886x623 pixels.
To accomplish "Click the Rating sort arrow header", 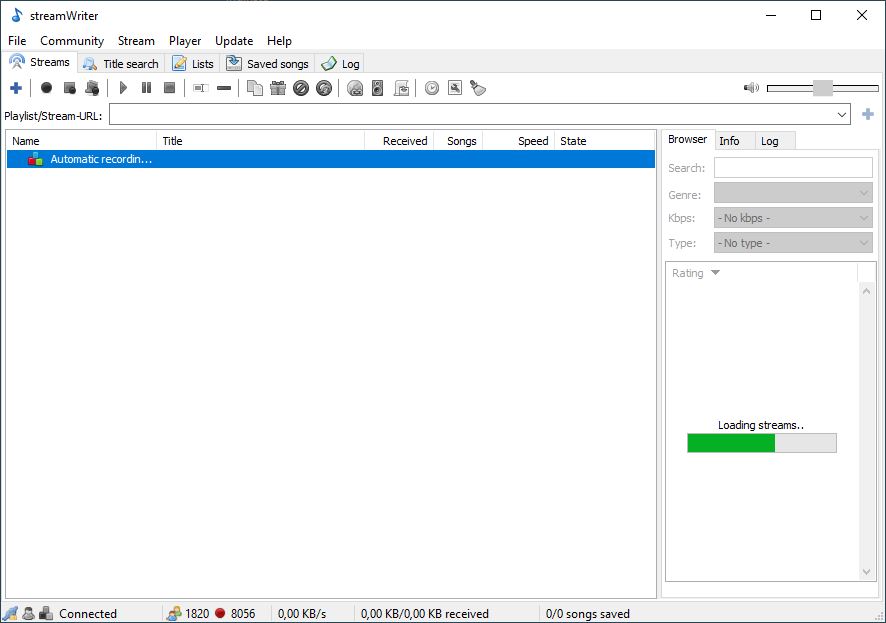I will click(x=715, y=273).
